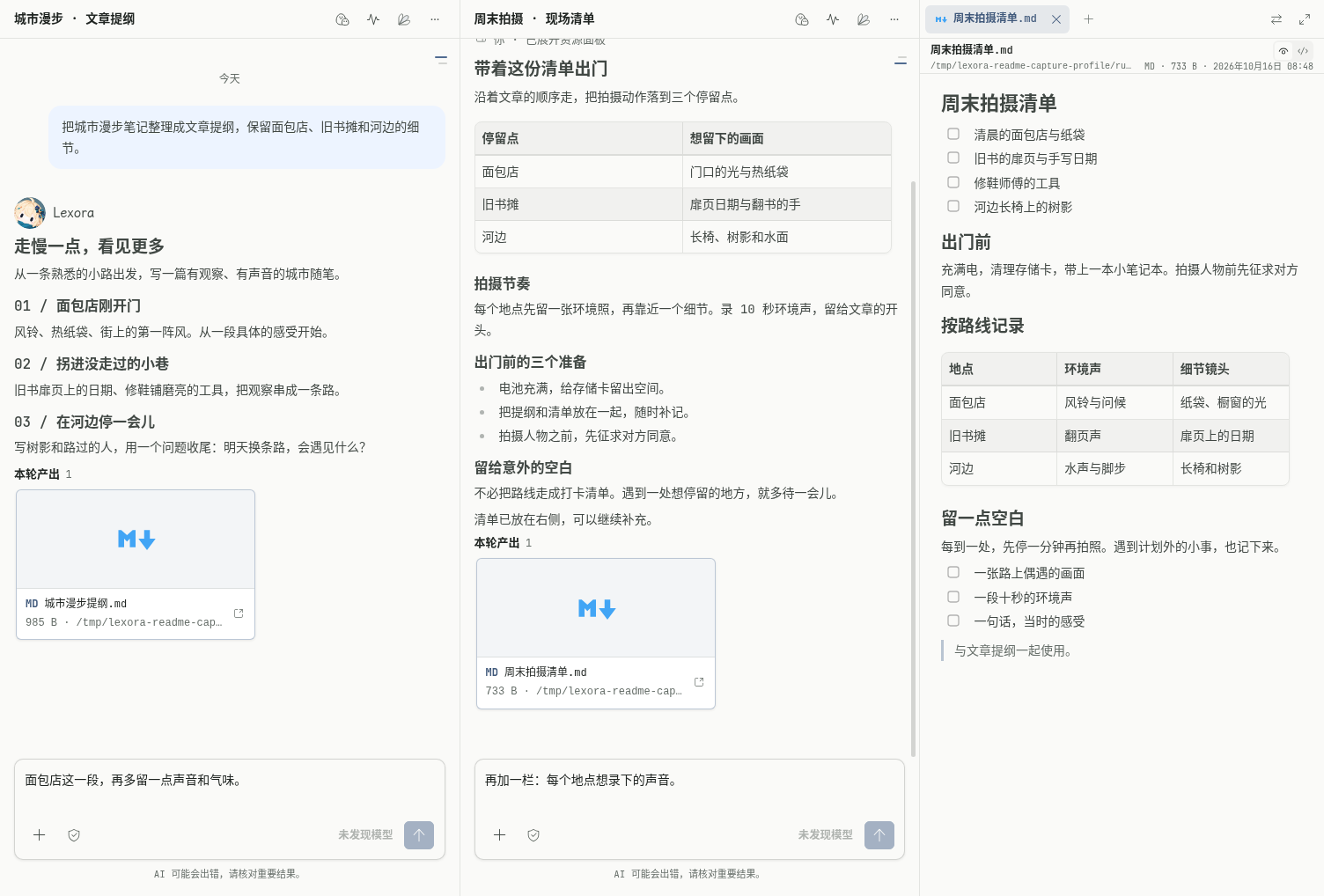Open the activity pulse icon in 城市漫步 panel header
Screen dimensions: 1324x896
pos(373,19)
